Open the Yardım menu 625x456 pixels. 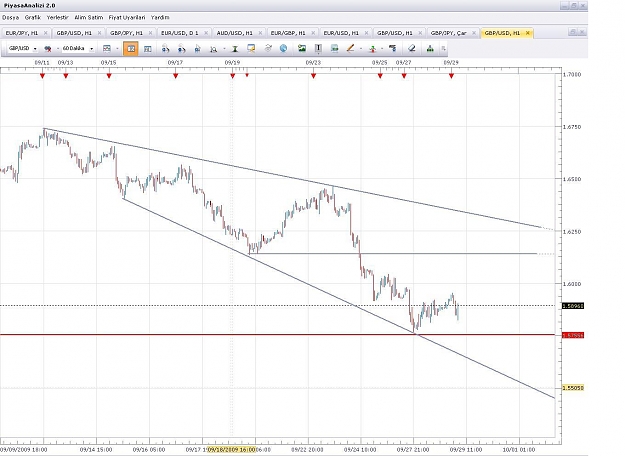tap(160, 18)
